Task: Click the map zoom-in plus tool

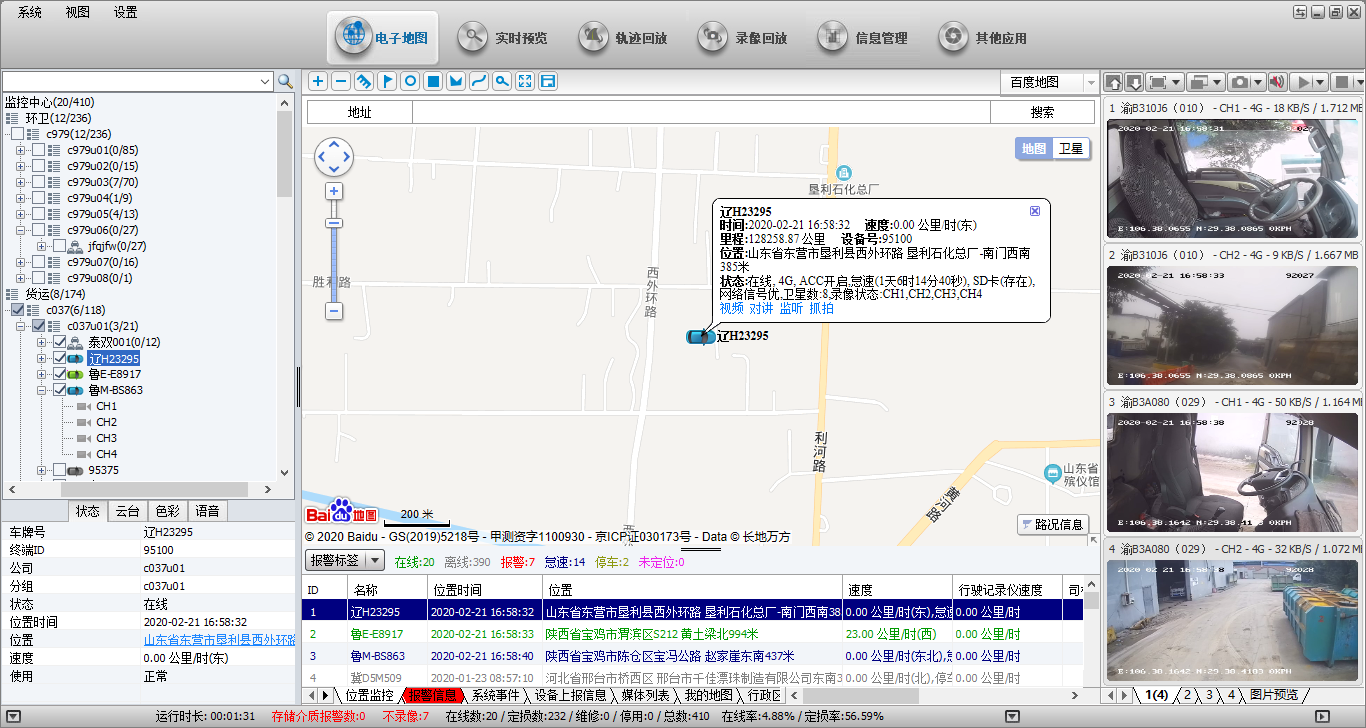Action: pyautogui.click(x=318, y=81)
